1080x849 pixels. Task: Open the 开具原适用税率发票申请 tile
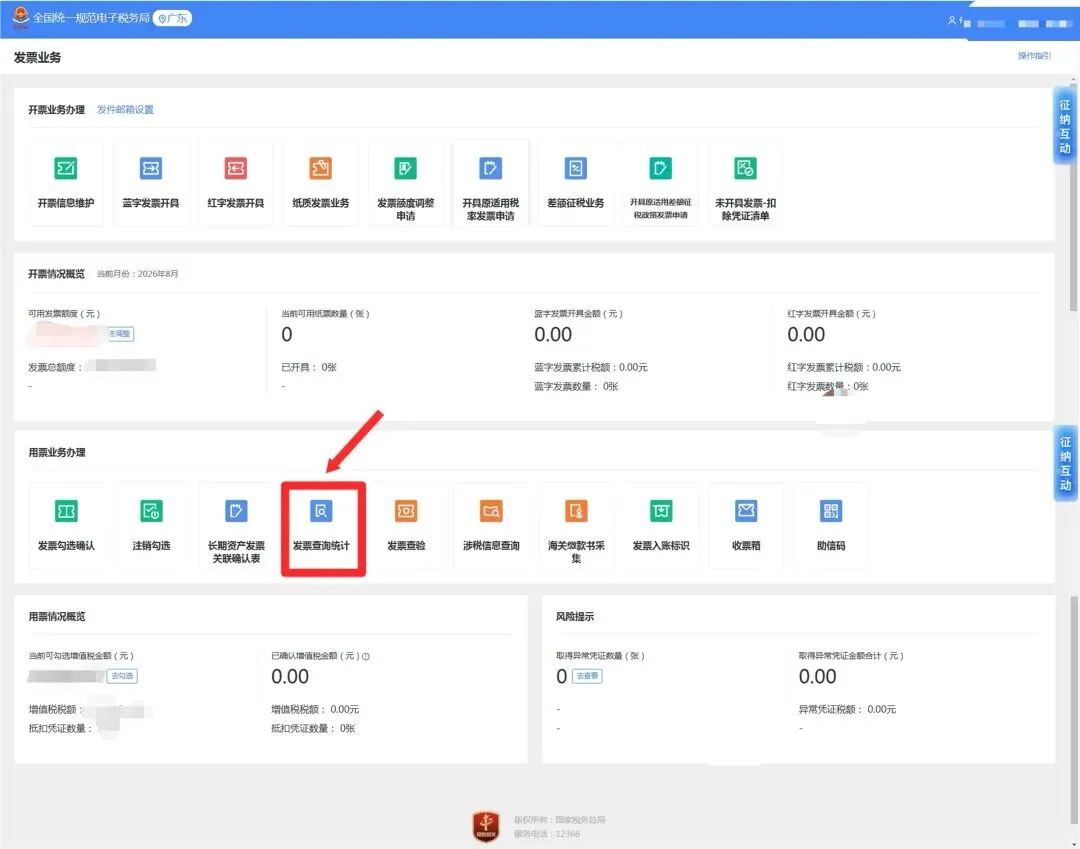click(490, 182)
